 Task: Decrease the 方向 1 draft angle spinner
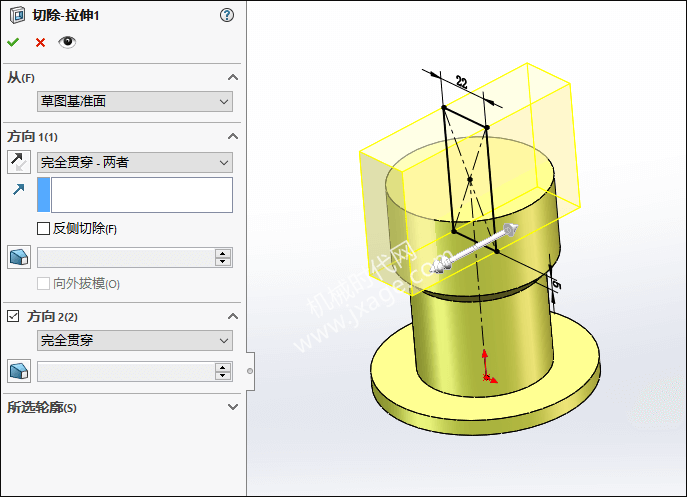[223, 262]
